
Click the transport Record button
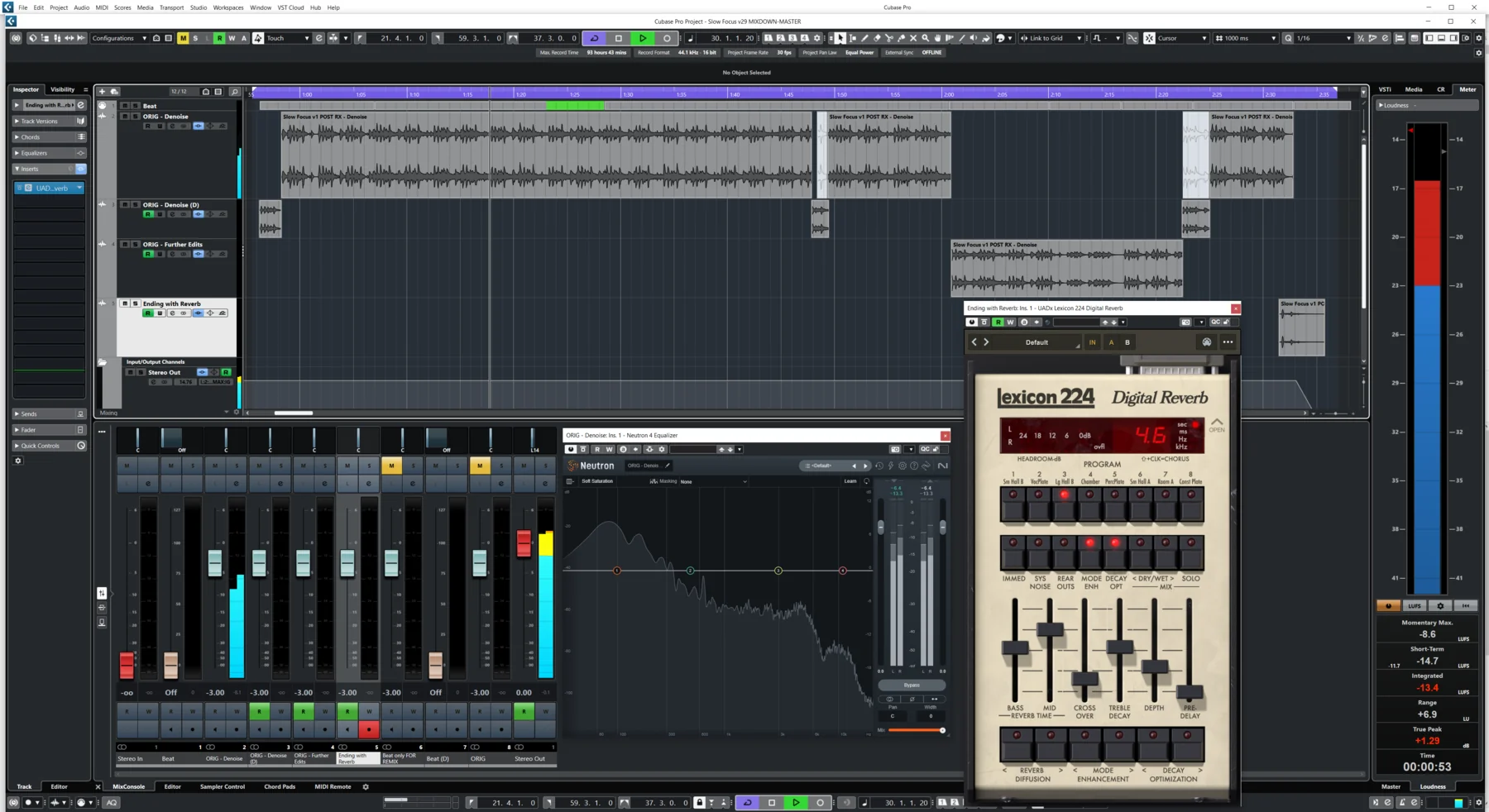(667, 38)
